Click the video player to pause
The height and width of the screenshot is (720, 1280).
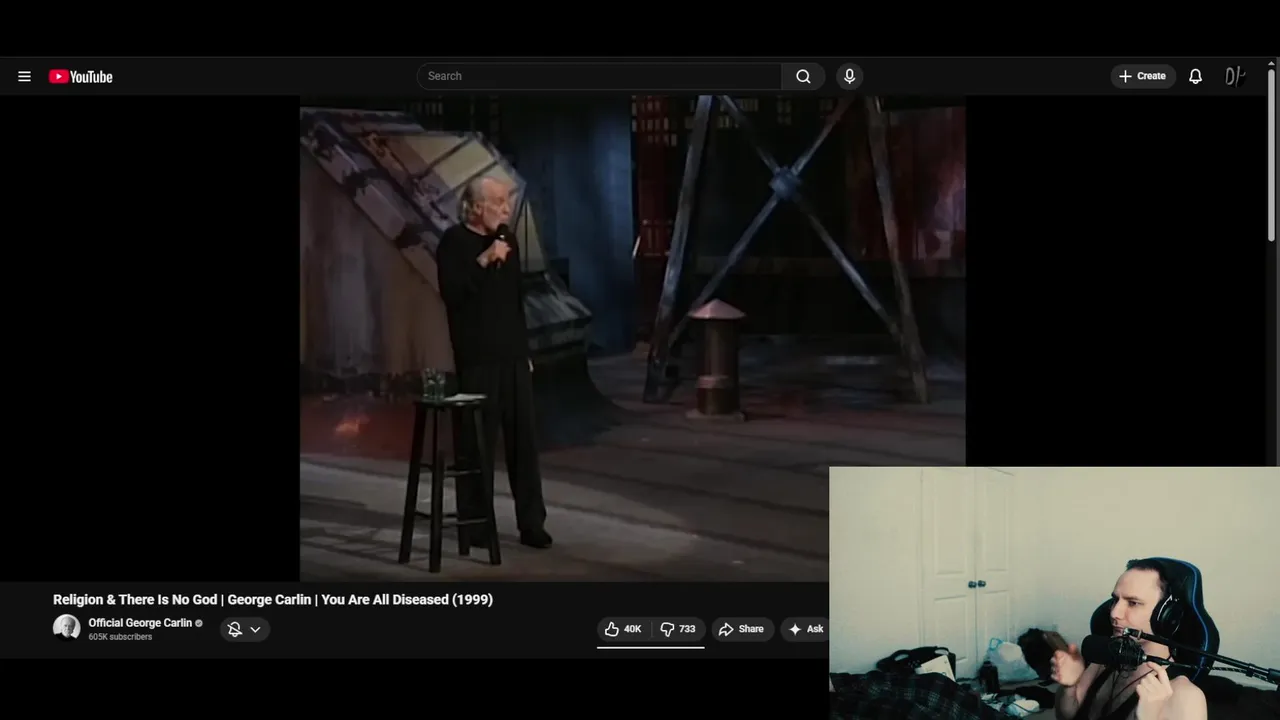pos(633,338)
